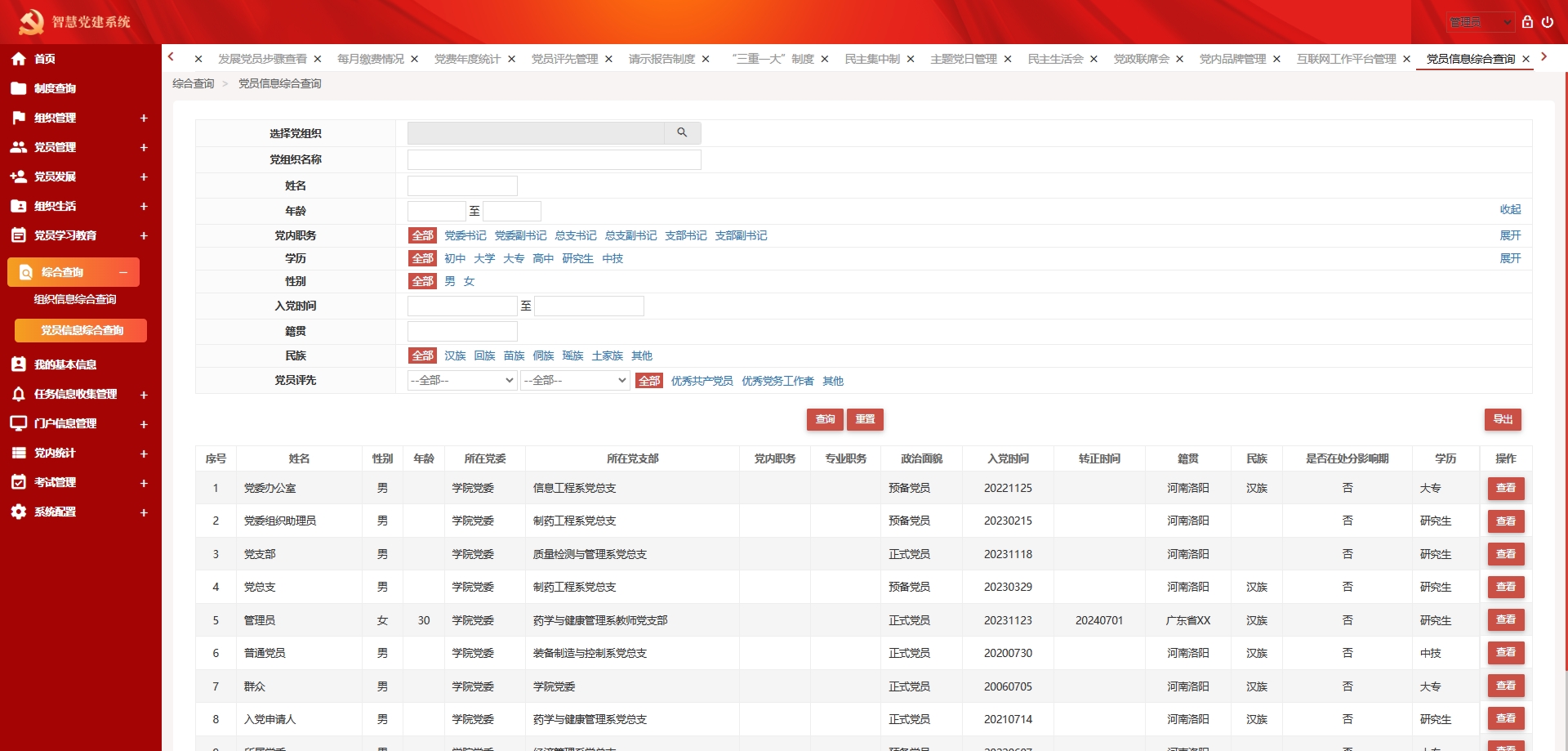
Task: Filter 性别 by 女
Action: (x=469, y=281)
